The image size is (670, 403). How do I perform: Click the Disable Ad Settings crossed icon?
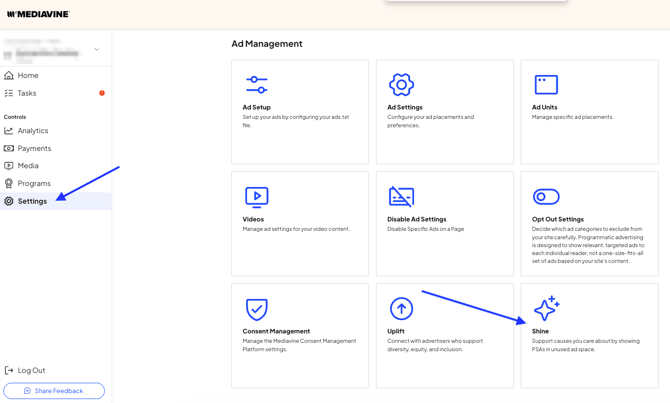click(x=401, y=197)
